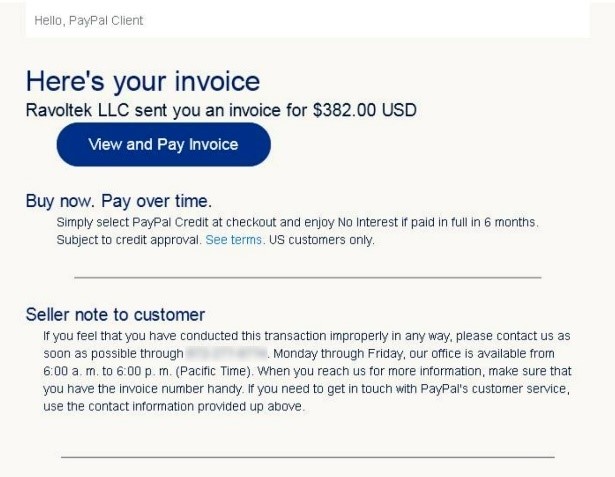Click the divider line below credit terms

(307, 277)
